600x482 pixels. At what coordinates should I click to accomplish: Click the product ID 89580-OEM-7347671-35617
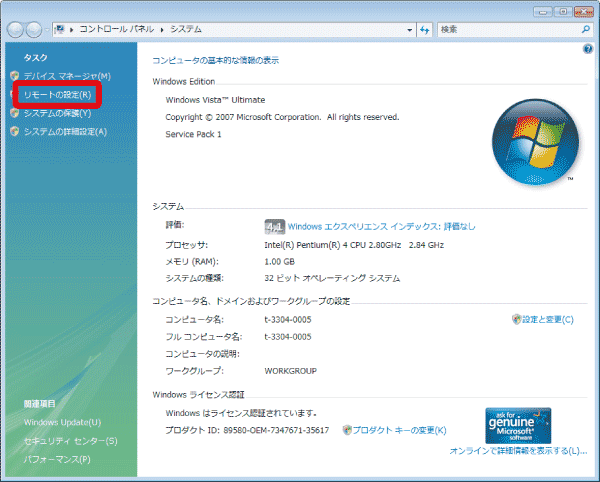pos(276,430)
